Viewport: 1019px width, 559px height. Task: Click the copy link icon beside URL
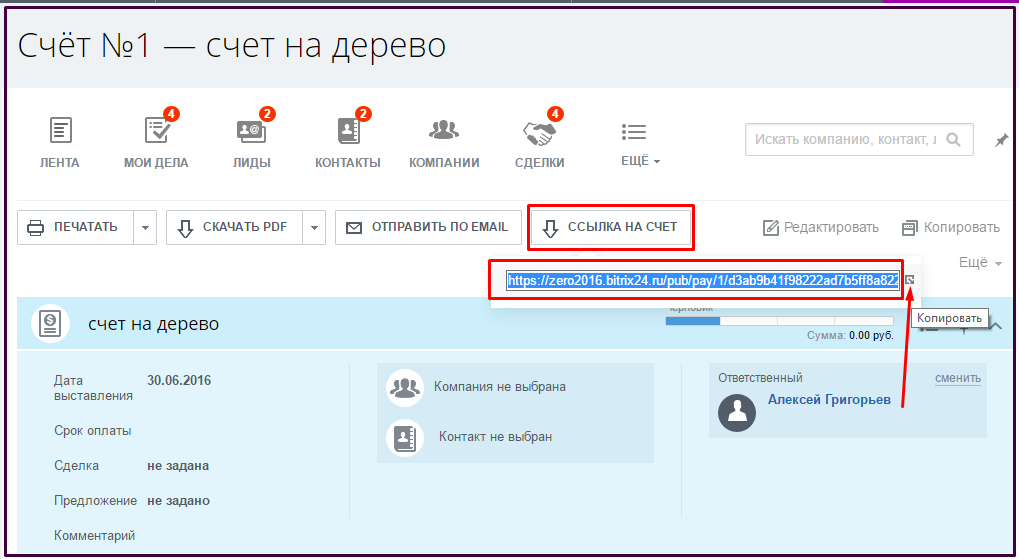click(x=910, y=280)
